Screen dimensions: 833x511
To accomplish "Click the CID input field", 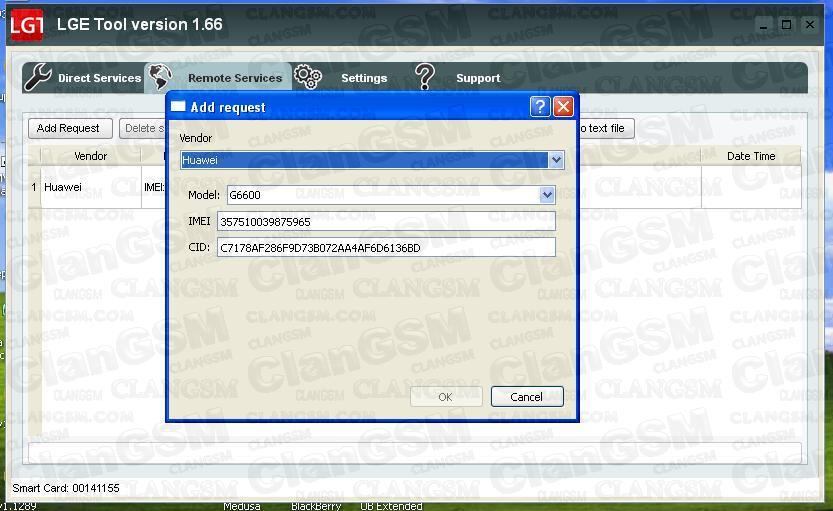I will tap(386, 248).
